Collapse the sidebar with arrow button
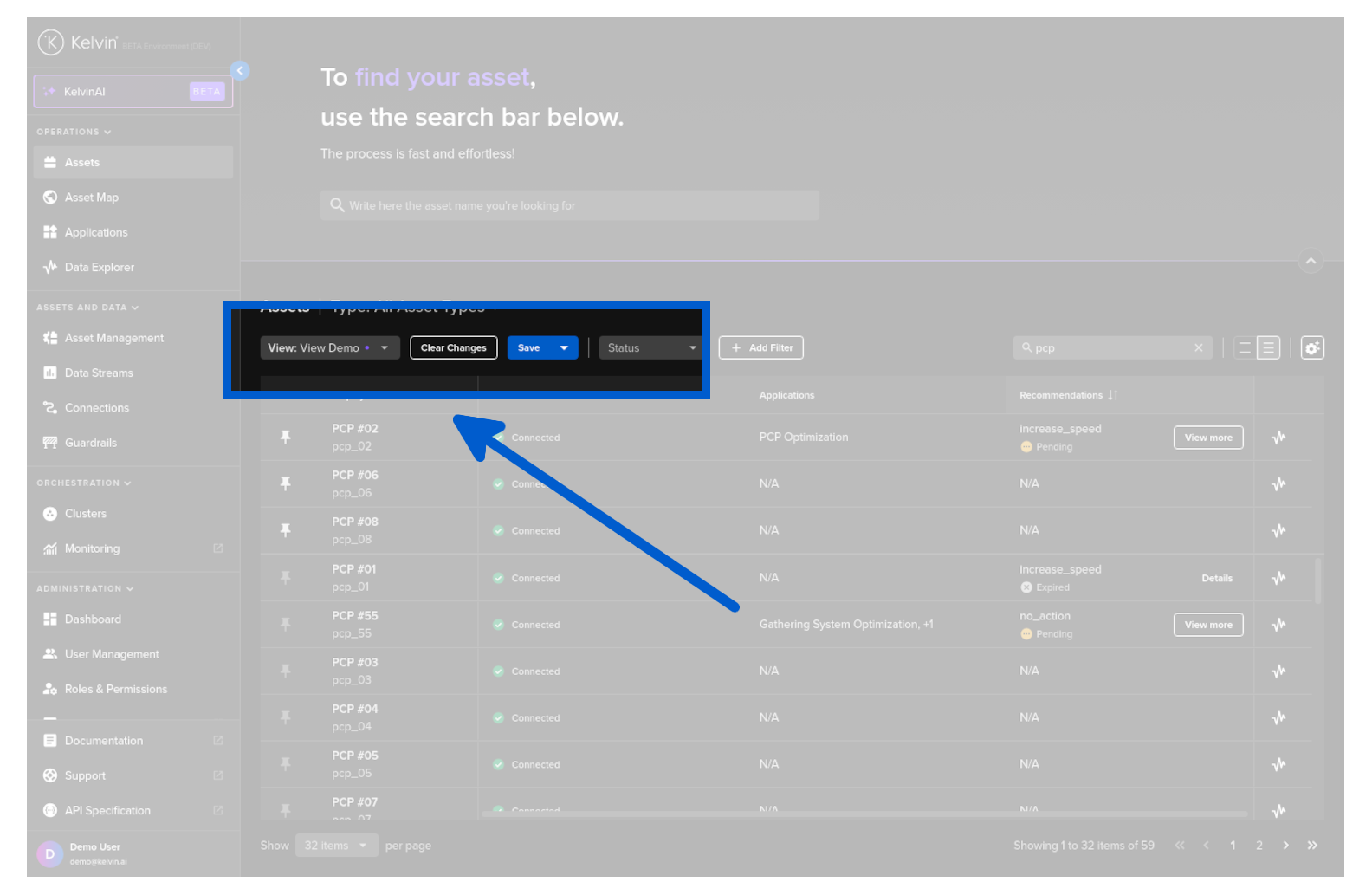This screenshot has width=1372, height=895. [240, 71]
